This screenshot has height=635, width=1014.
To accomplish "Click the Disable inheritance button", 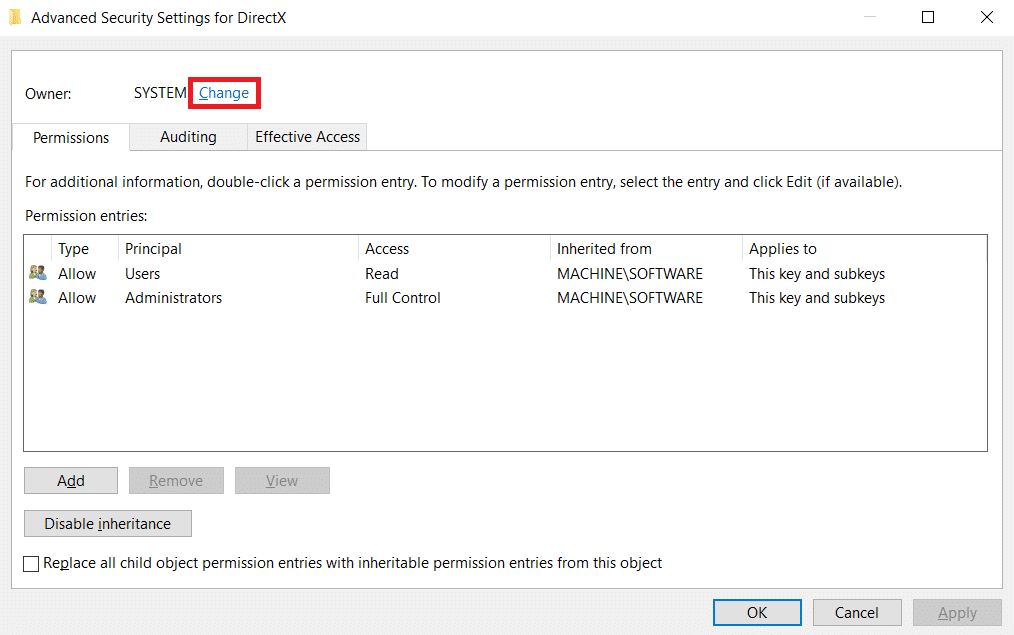I will pyautogui.click(x=108, y=523).
